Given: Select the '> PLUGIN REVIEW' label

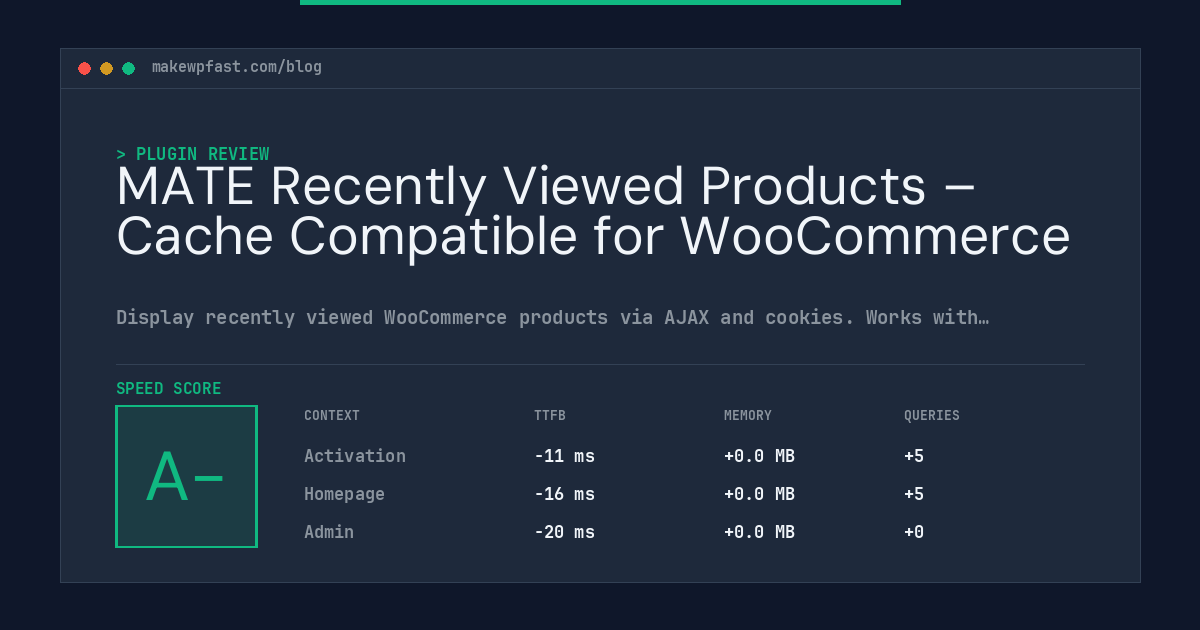Looking at the screenshot, I should 192,154.
